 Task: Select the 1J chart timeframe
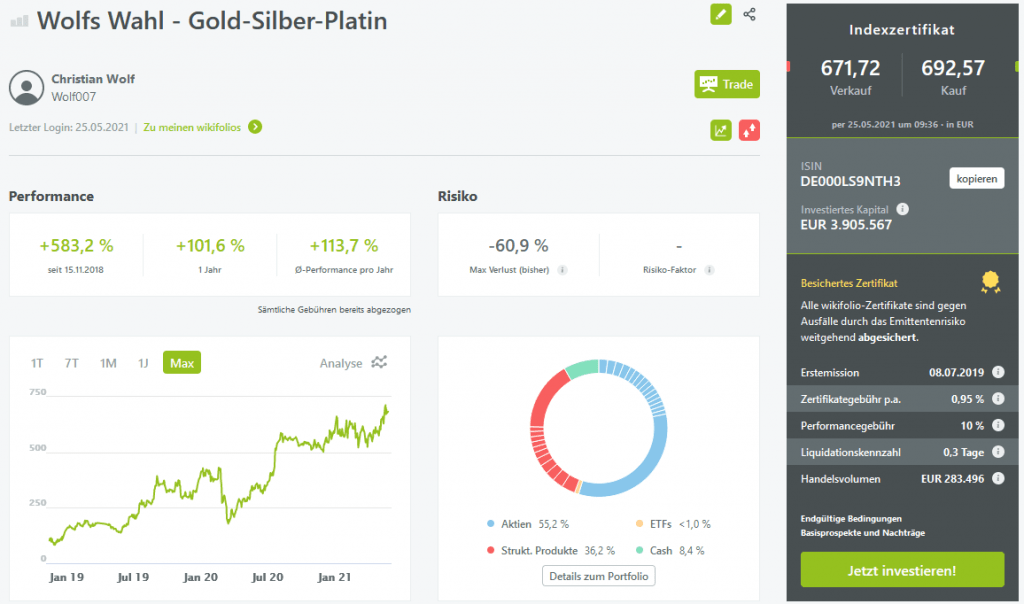coord(143,363)
